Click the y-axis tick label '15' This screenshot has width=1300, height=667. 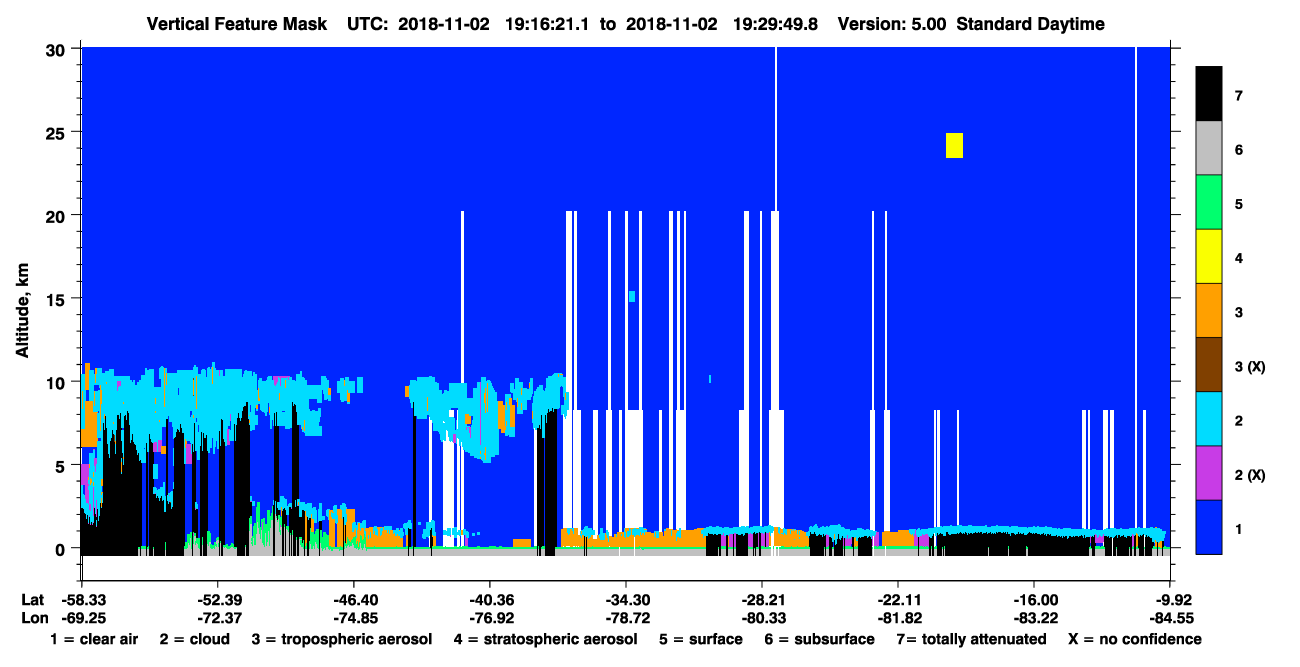[58, 298]
